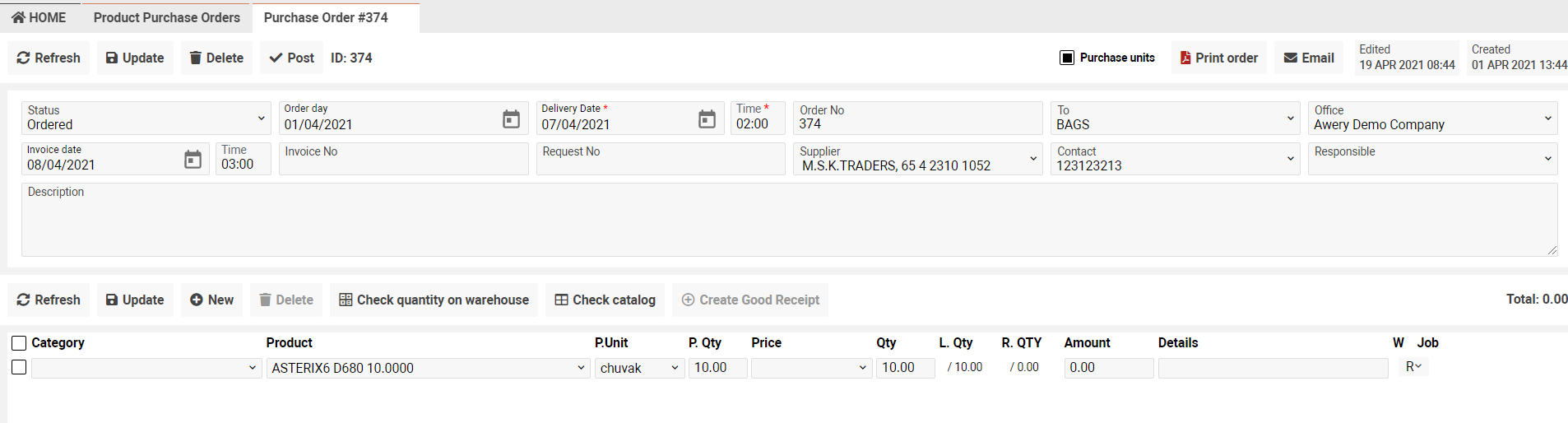
Task: Open the Supplier dropdown
Action: (x=1033, y=159)
